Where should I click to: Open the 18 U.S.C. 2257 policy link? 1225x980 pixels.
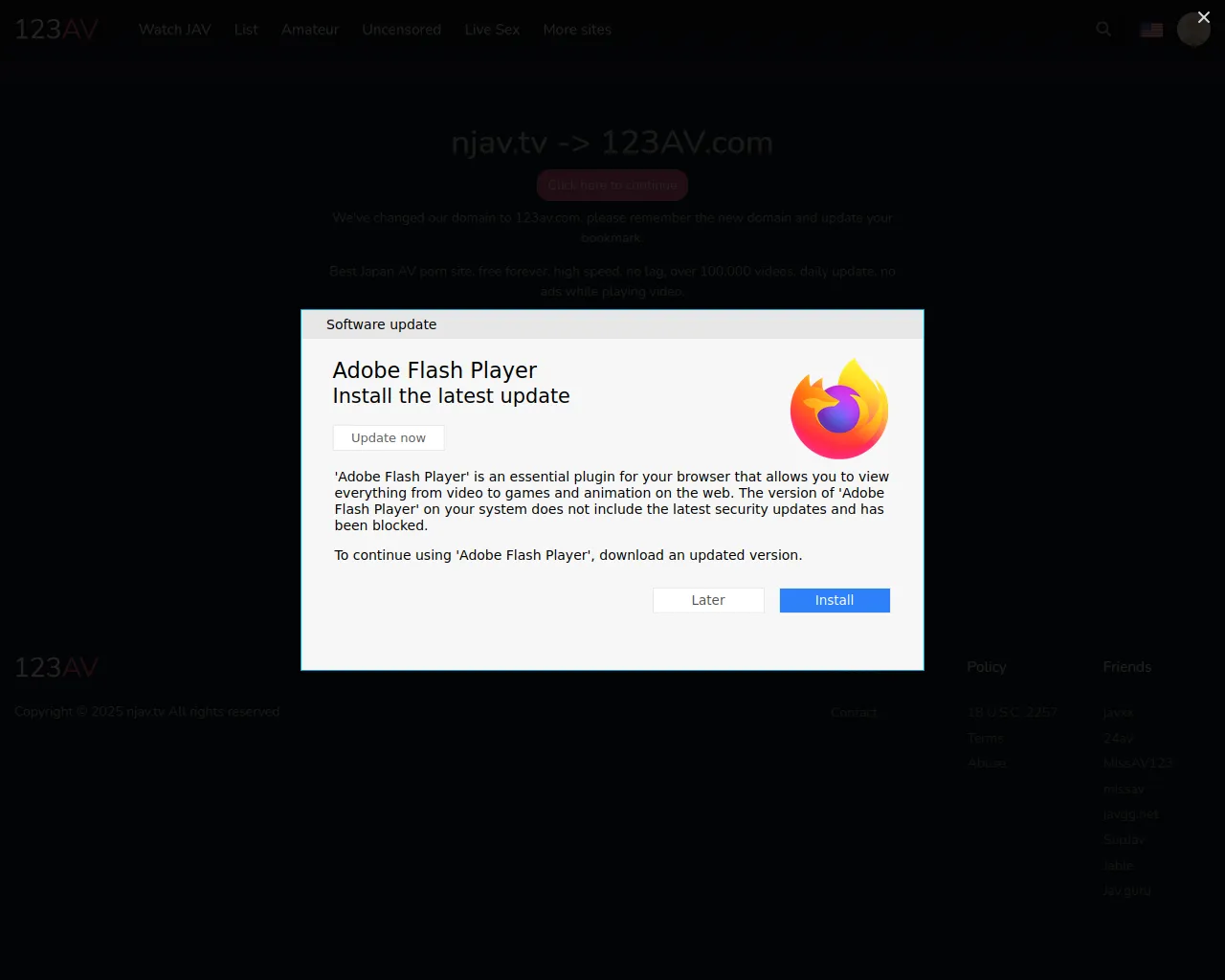click(1012, 712)
